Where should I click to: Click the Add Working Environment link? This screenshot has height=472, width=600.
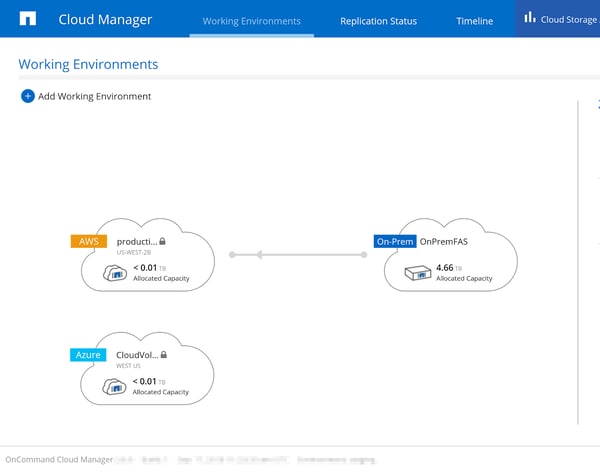pyautogui.click(x=94, y=96)
